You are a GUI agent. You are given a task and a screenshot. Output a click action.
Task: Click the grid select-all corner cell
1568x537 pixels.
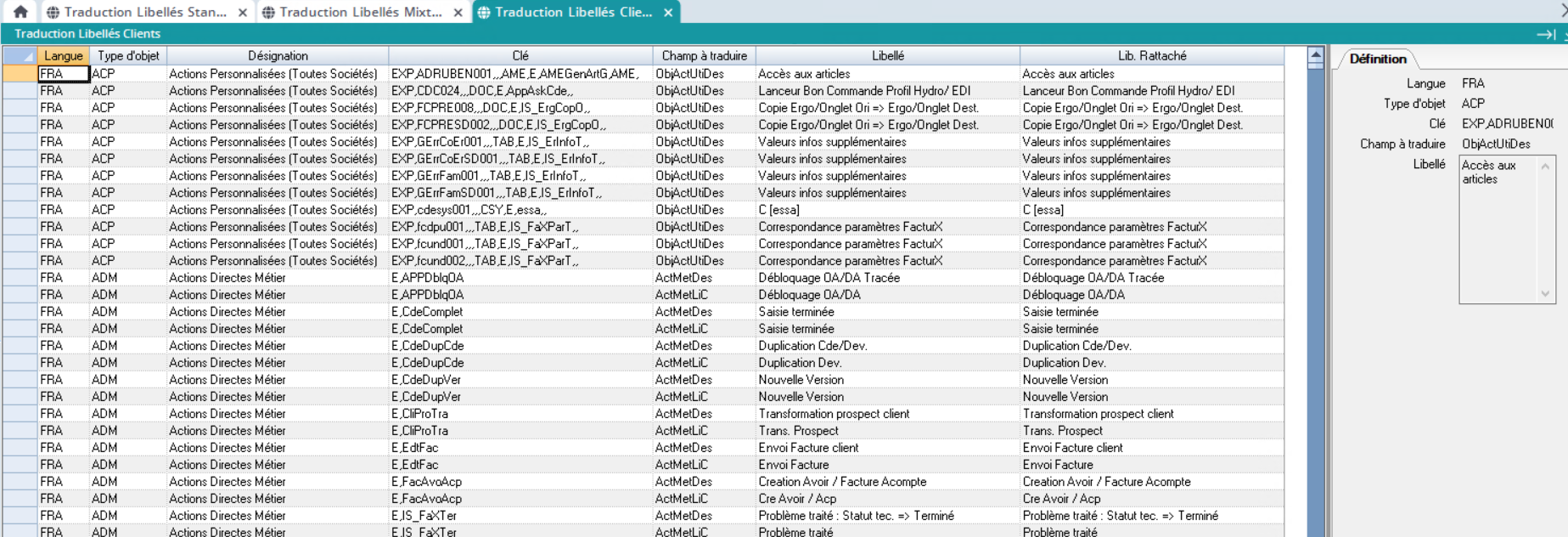pos(20,56)
